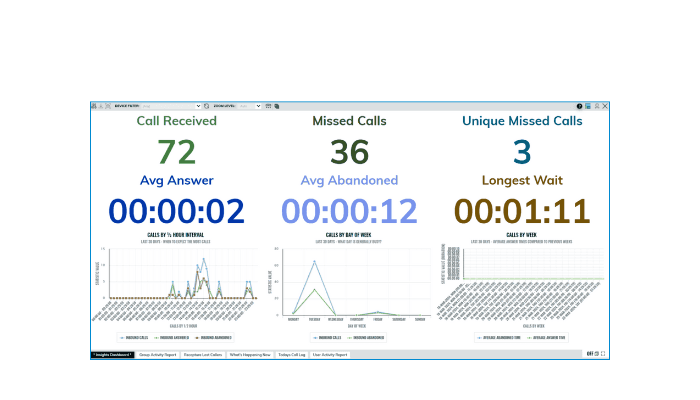Close the dashboard with the X icon
The width and height of the screenshot is (700, 400).
(x=605, y=106)
